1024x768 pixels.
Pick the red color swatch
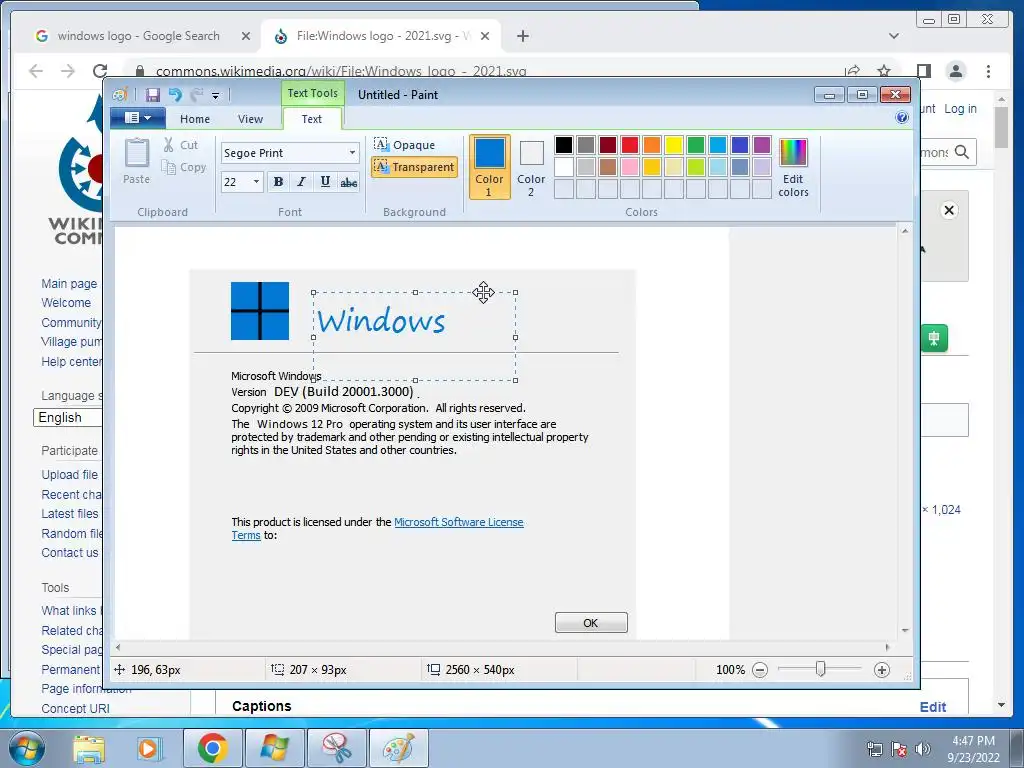(630, 145)
